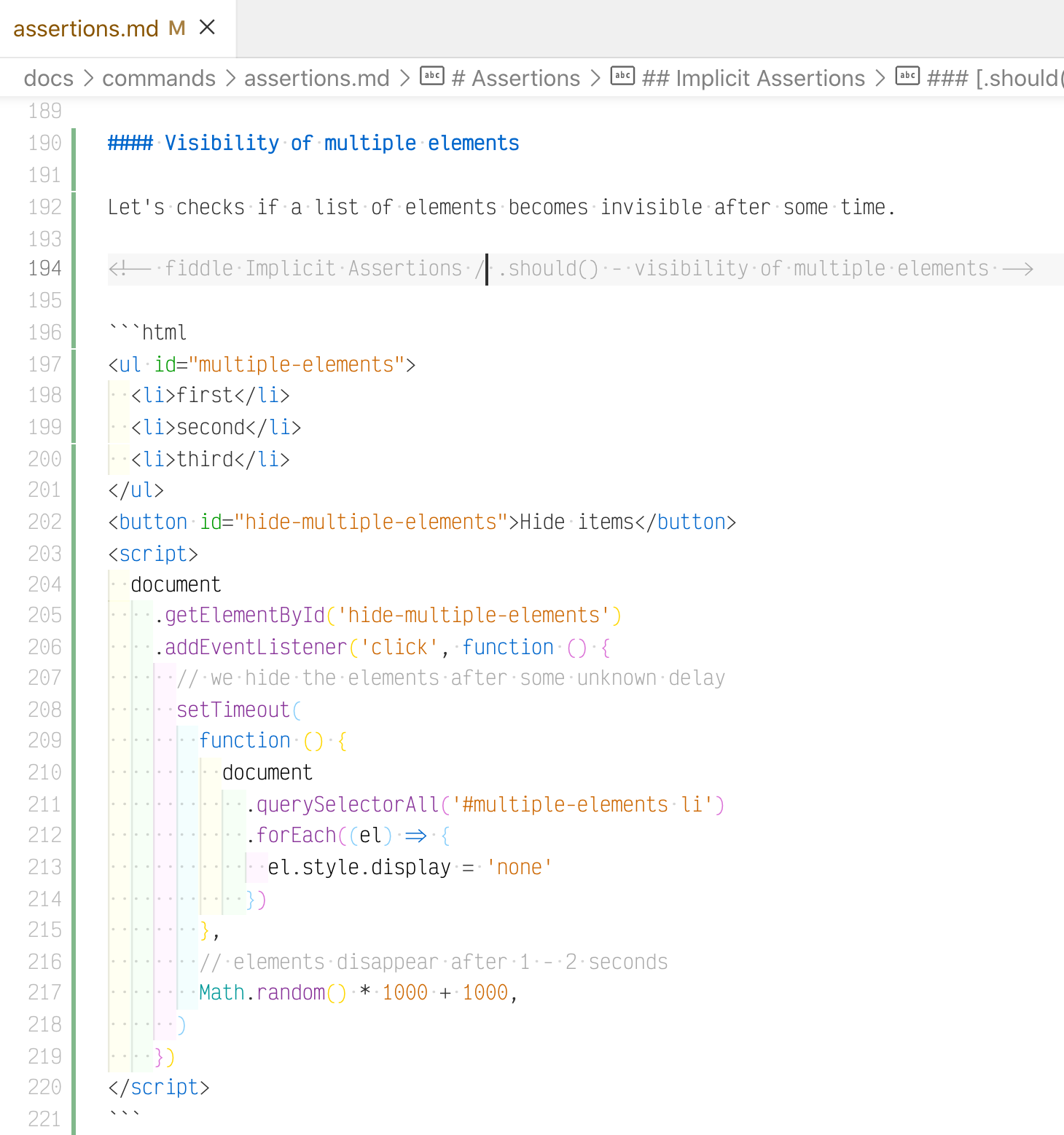Expand the chevron after '## Implicit Assertions' breadcrumb
This screenshot has height=1135, width=1064.
tap(880, 78)
